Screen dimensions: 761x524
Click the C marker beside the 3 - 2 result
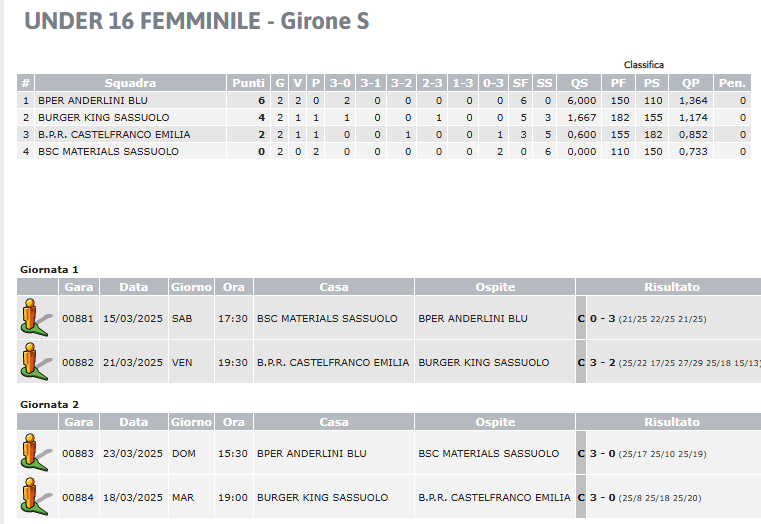click(581, 362)
